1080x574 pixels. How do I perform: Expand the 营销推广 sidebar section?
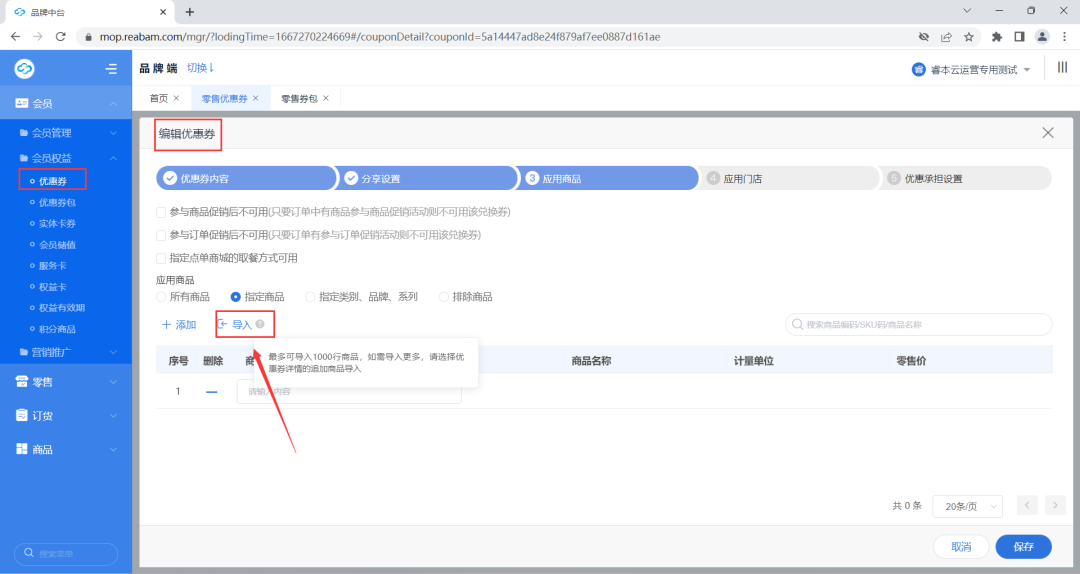pyautogui.click(x=66, y=352)
